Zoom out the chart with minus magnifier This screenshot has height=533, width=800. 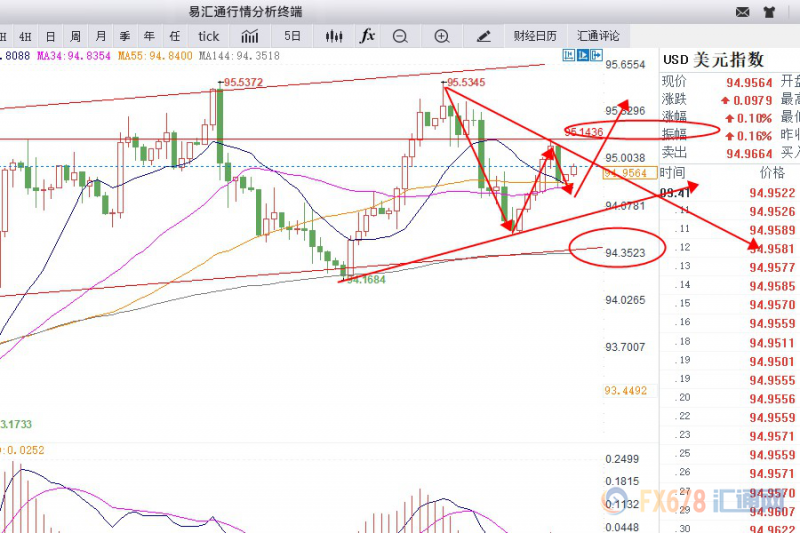click(400, 36)
